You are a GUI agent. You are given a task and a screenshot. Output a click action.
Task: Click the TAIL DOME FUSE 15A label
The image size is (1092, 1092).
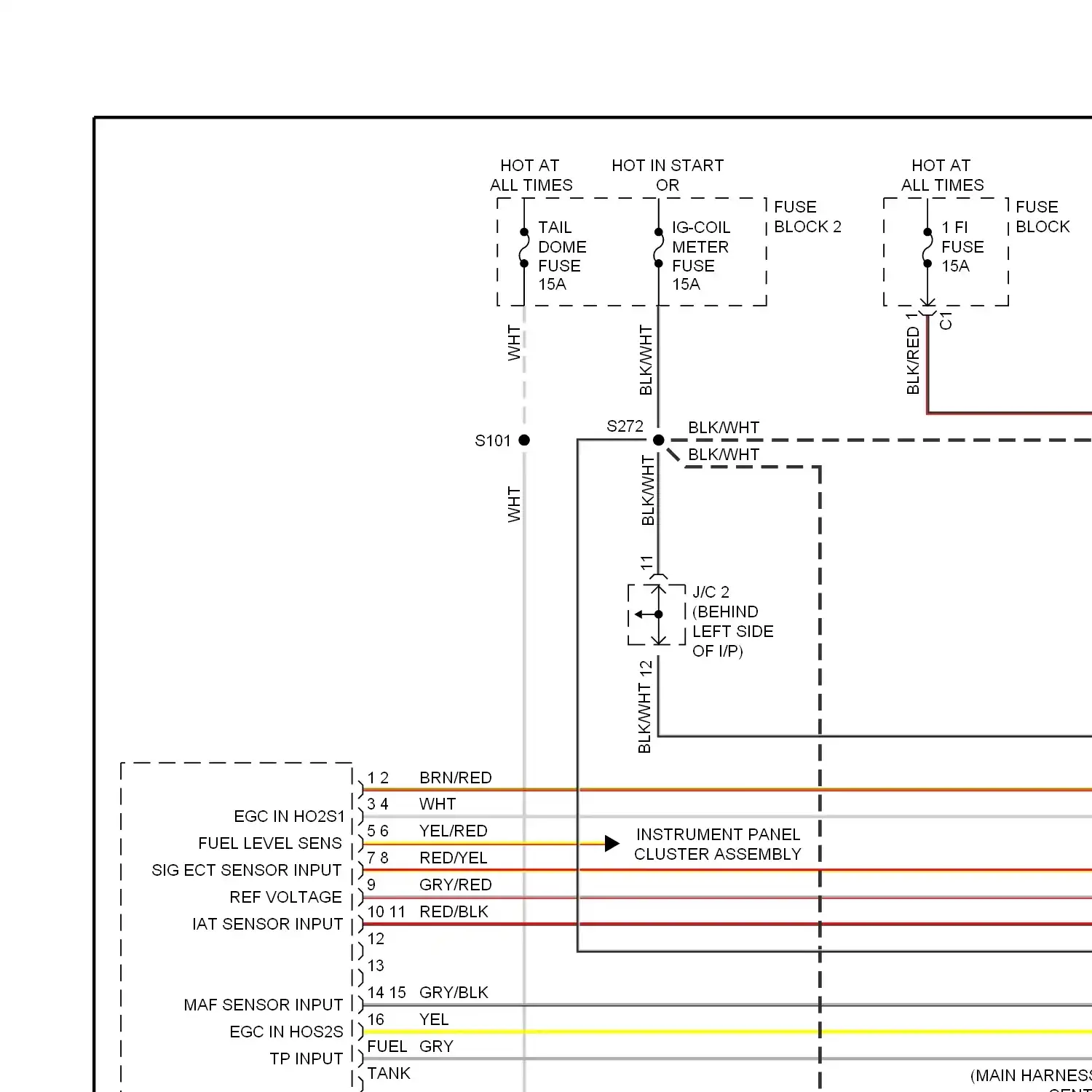(562, 256)
